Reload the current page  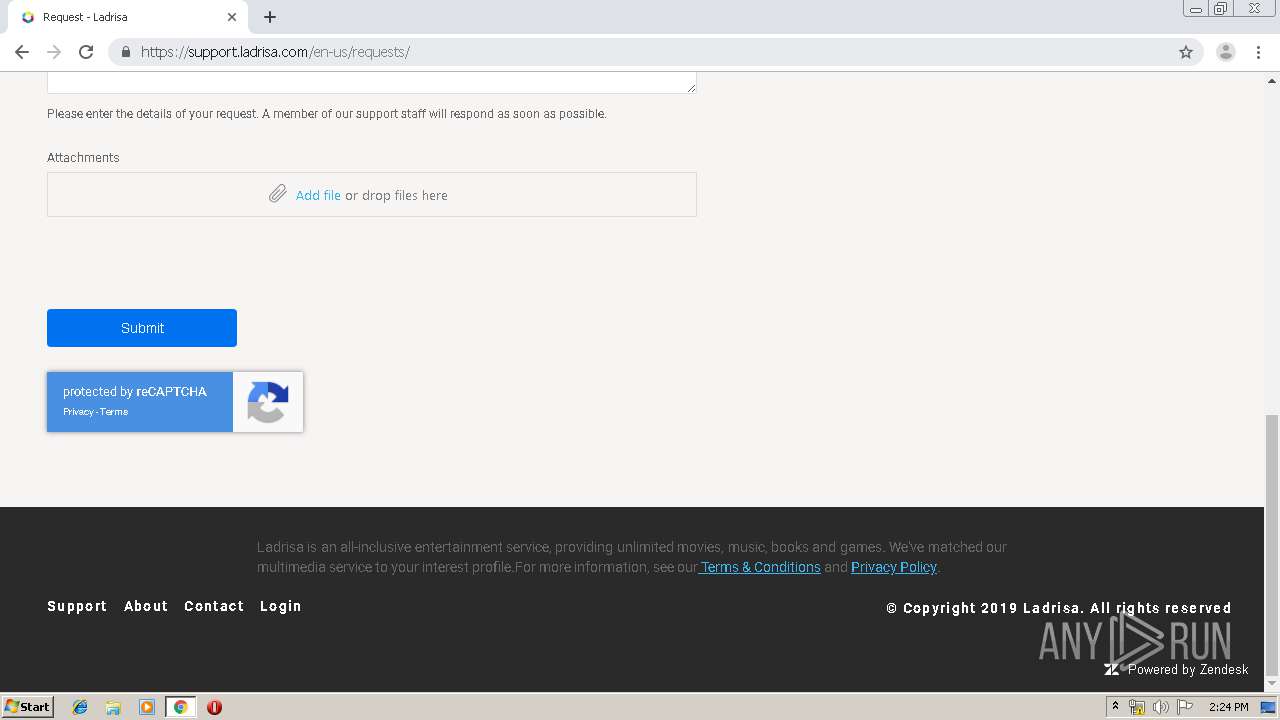pos(86,52)
